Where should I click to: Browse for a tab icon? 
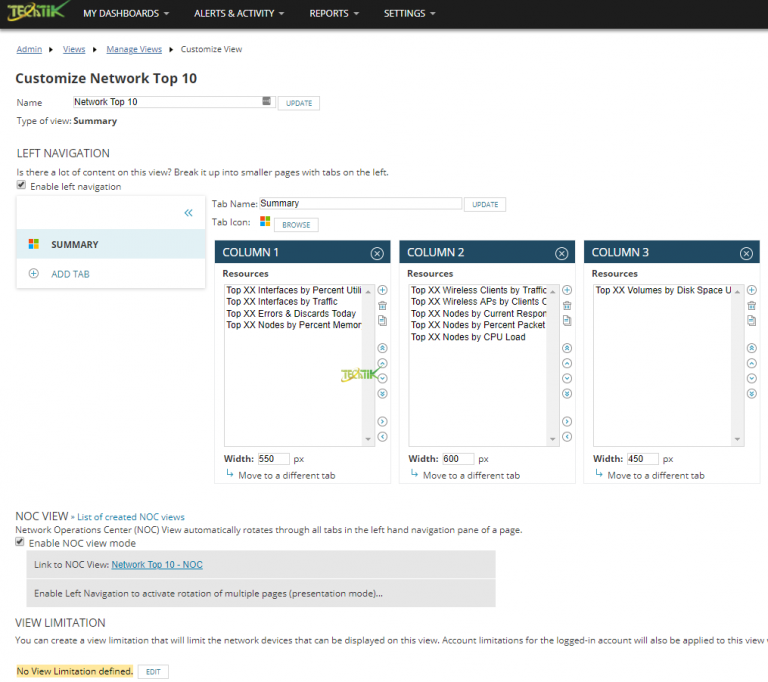click(x=296, y=225)
